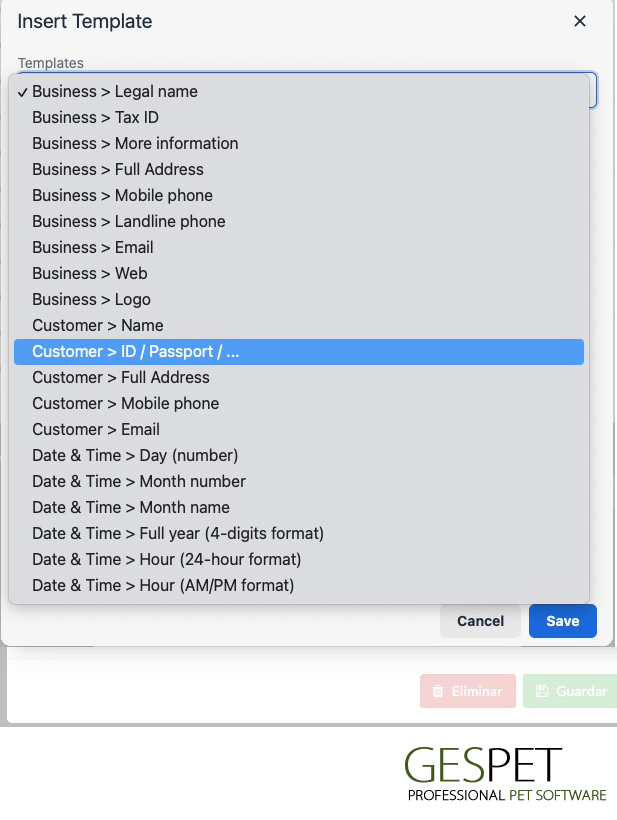Choose Business > Mobile phone template
This screenshot has width=617, height=820.
299,196
